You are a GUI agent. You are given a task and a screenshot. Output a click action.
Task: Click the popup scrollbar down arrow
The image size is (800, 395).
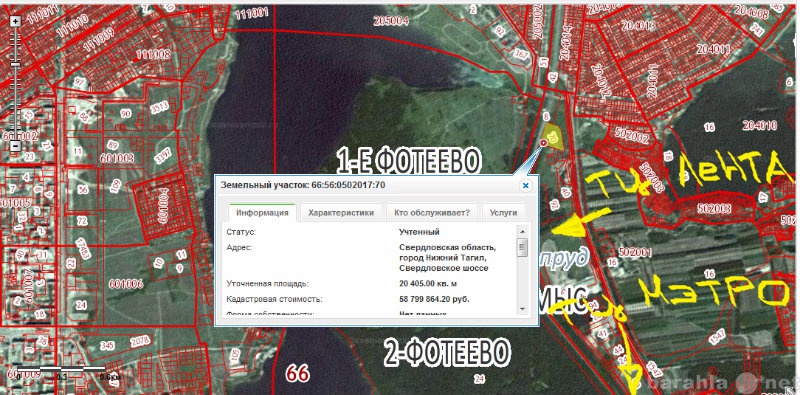click(522, 309)
